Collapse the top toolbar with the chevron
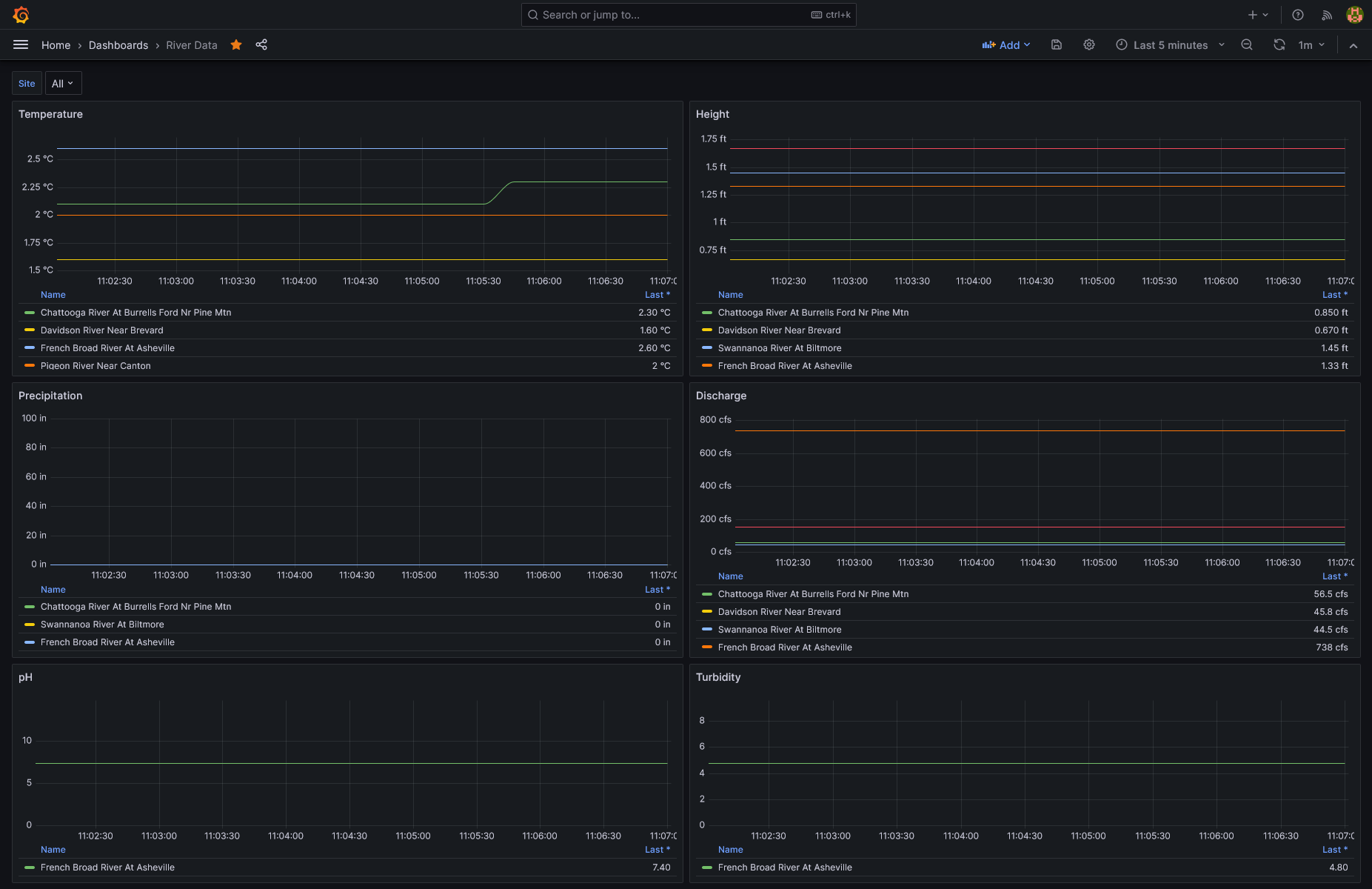 click(x=1353, y=45)
